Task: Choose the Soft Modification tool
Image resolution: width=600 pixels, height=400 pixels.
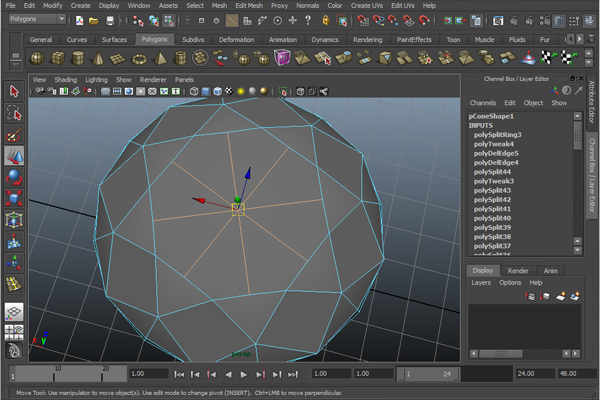Action: click(x=14, y=242)
